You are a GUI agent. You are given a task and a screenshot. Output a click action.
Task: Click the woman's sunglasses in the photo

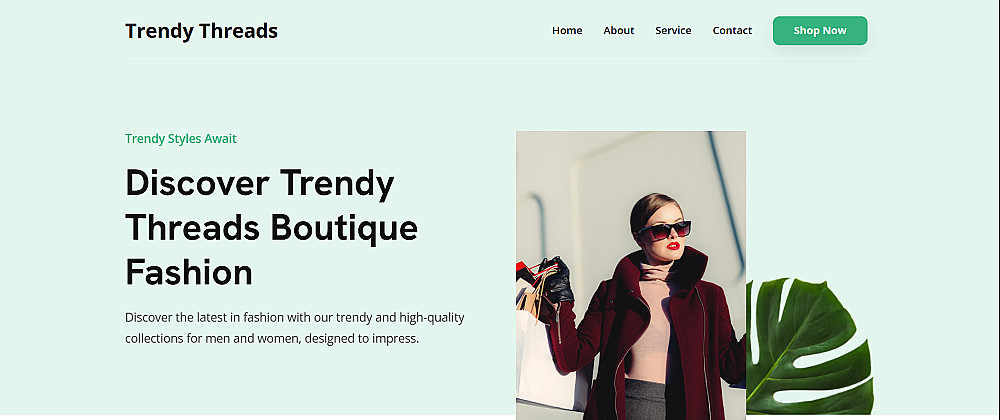[664, 230]
